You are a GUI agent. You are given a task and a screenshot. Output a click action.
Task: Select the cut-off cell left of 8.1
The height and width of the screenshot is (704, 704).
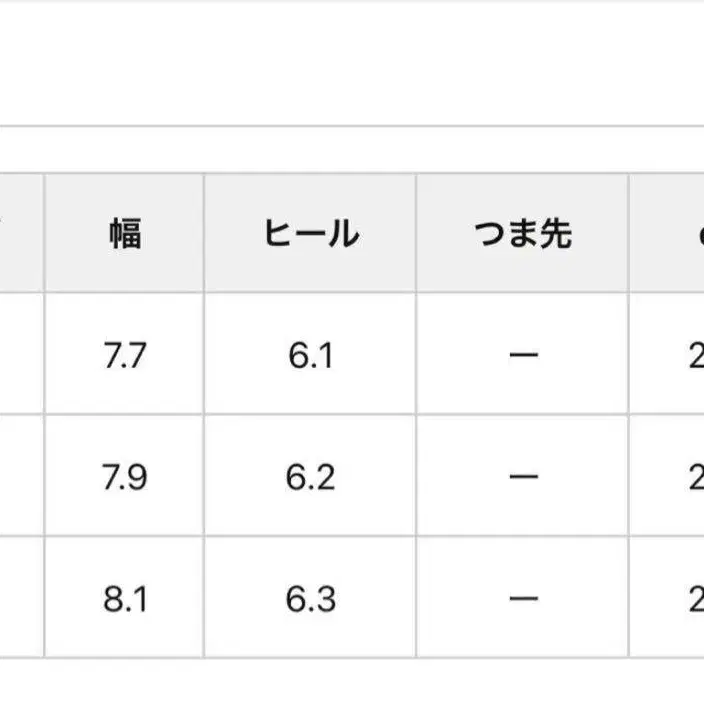20,599
